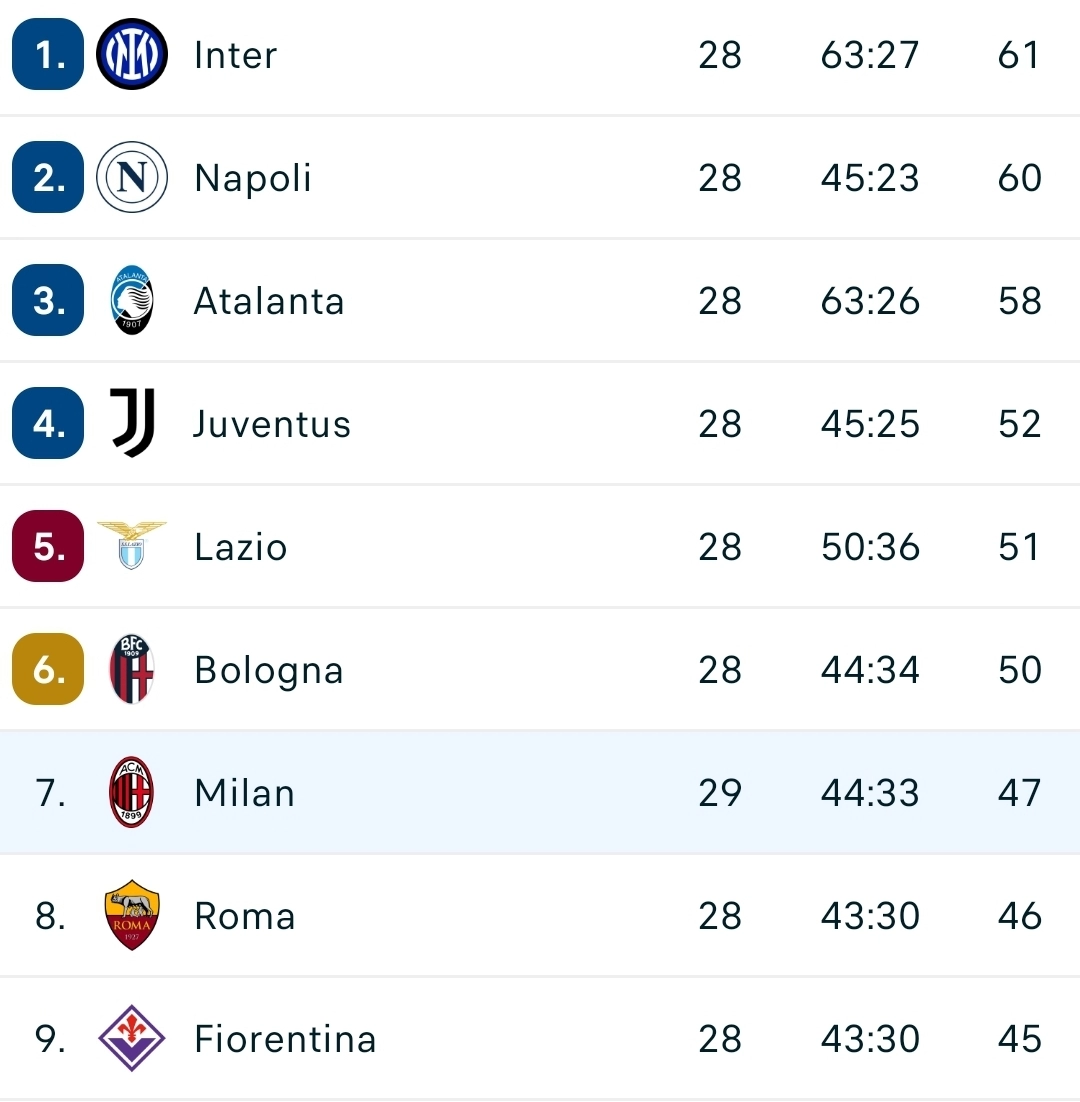Click the Juventus logo

coord(132,423)
